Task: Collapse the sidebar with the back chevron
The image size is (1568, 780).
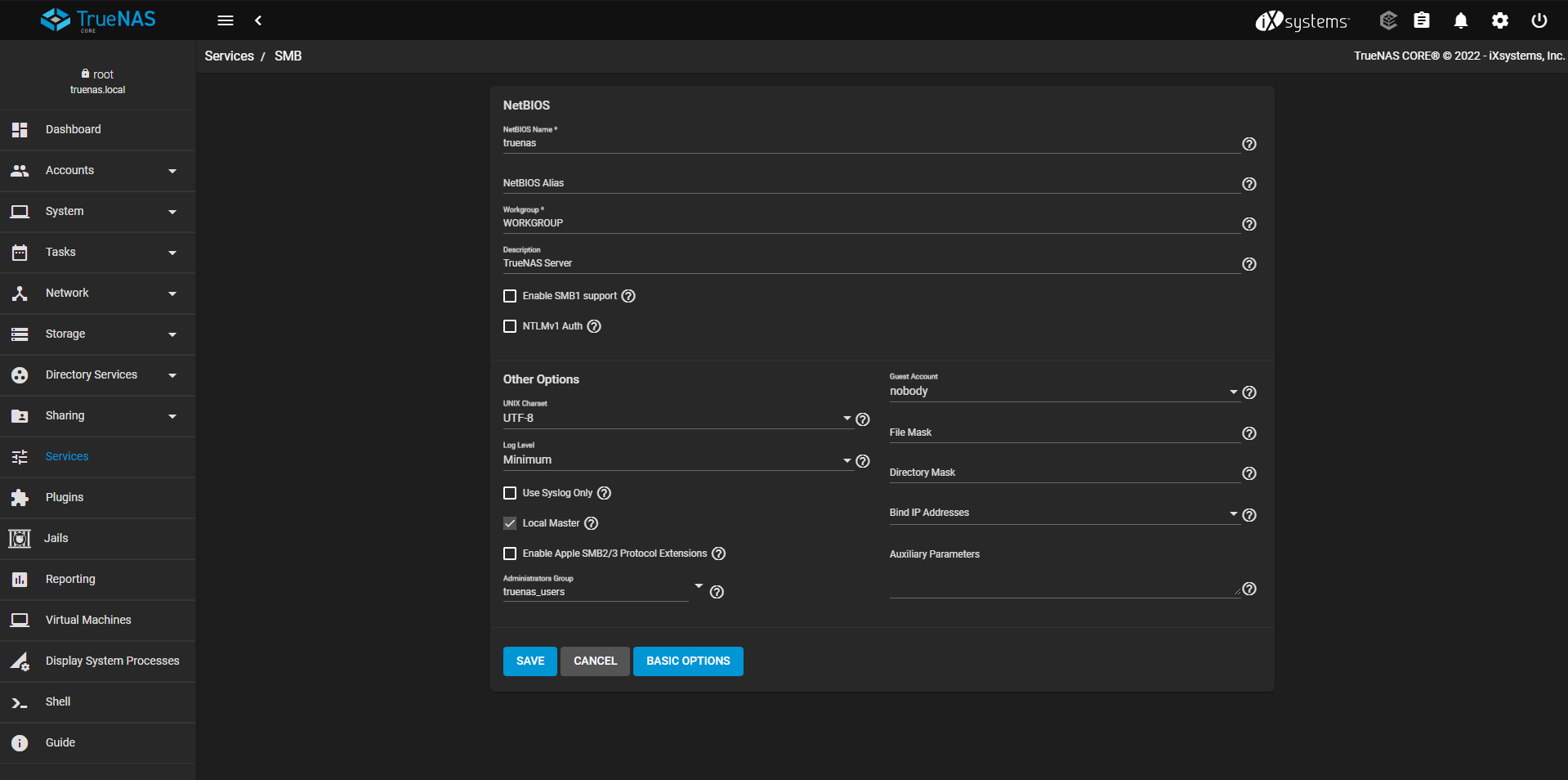Action: [258, 20]
